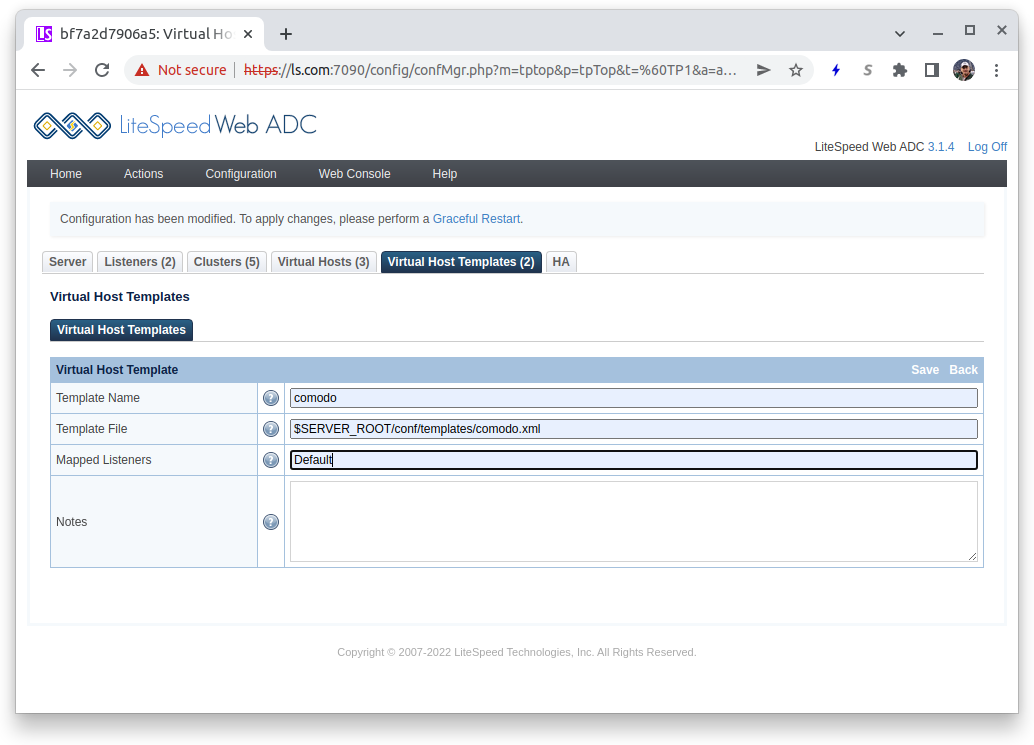The width and height of the screenshot is (1034, 745).
Task: Click the browser address bar URL
Action: (490, 70)
